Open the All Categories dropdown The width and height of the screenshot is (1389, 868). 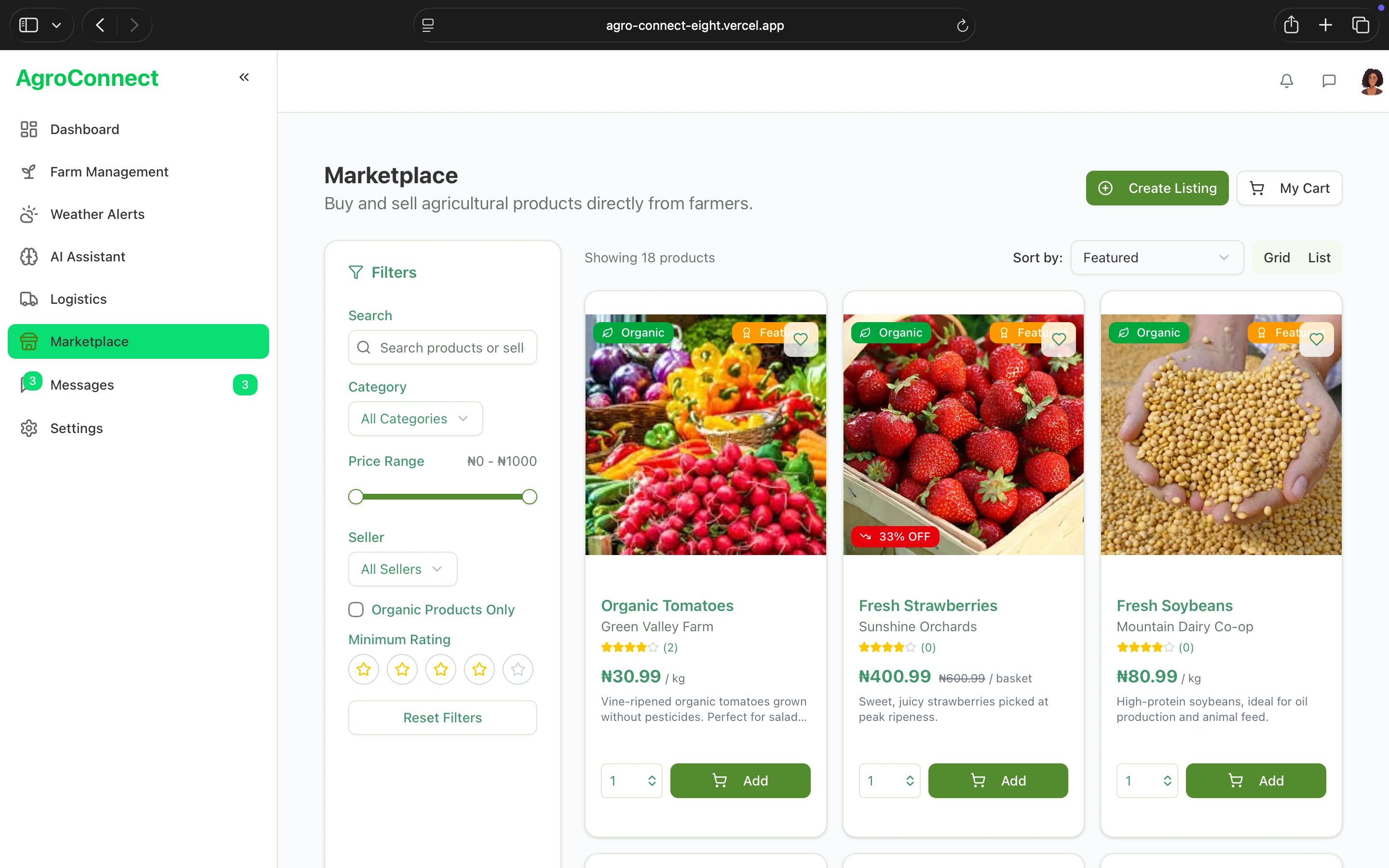(x=415, y=419)
